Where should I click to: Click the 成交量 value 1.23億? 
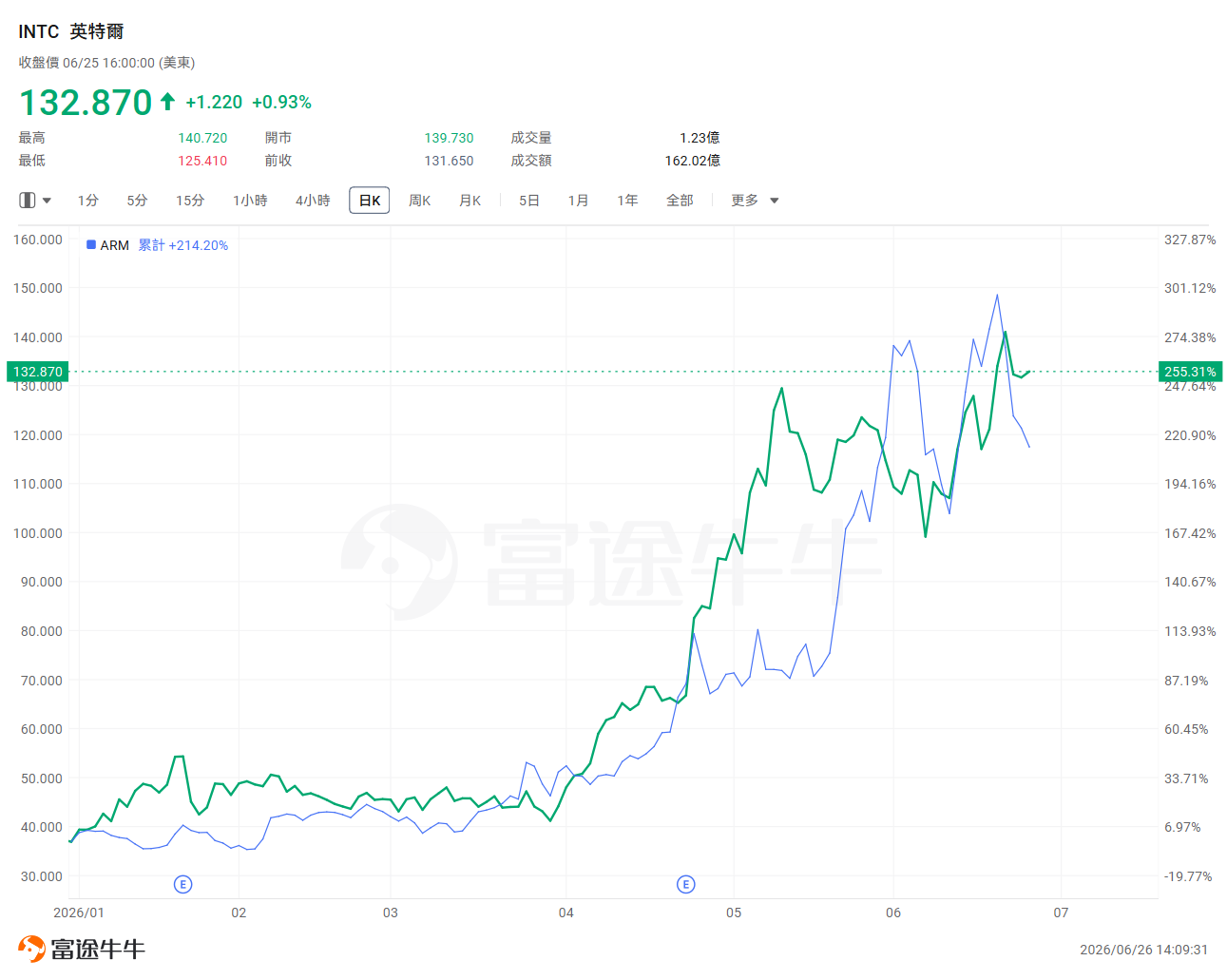[x=700, y=138]
